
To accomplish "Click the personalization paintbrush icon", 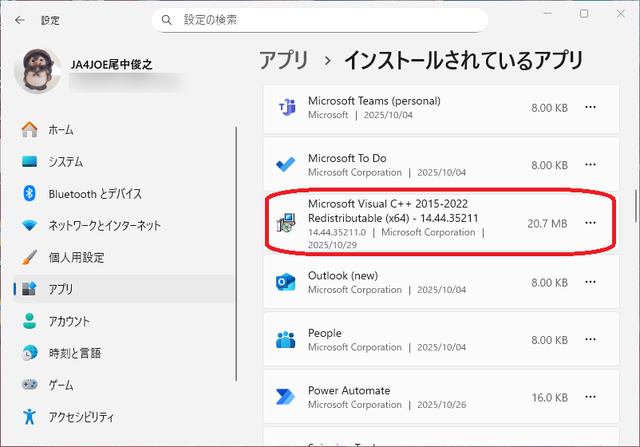I will pyautogui.click(x=29, y=257).
